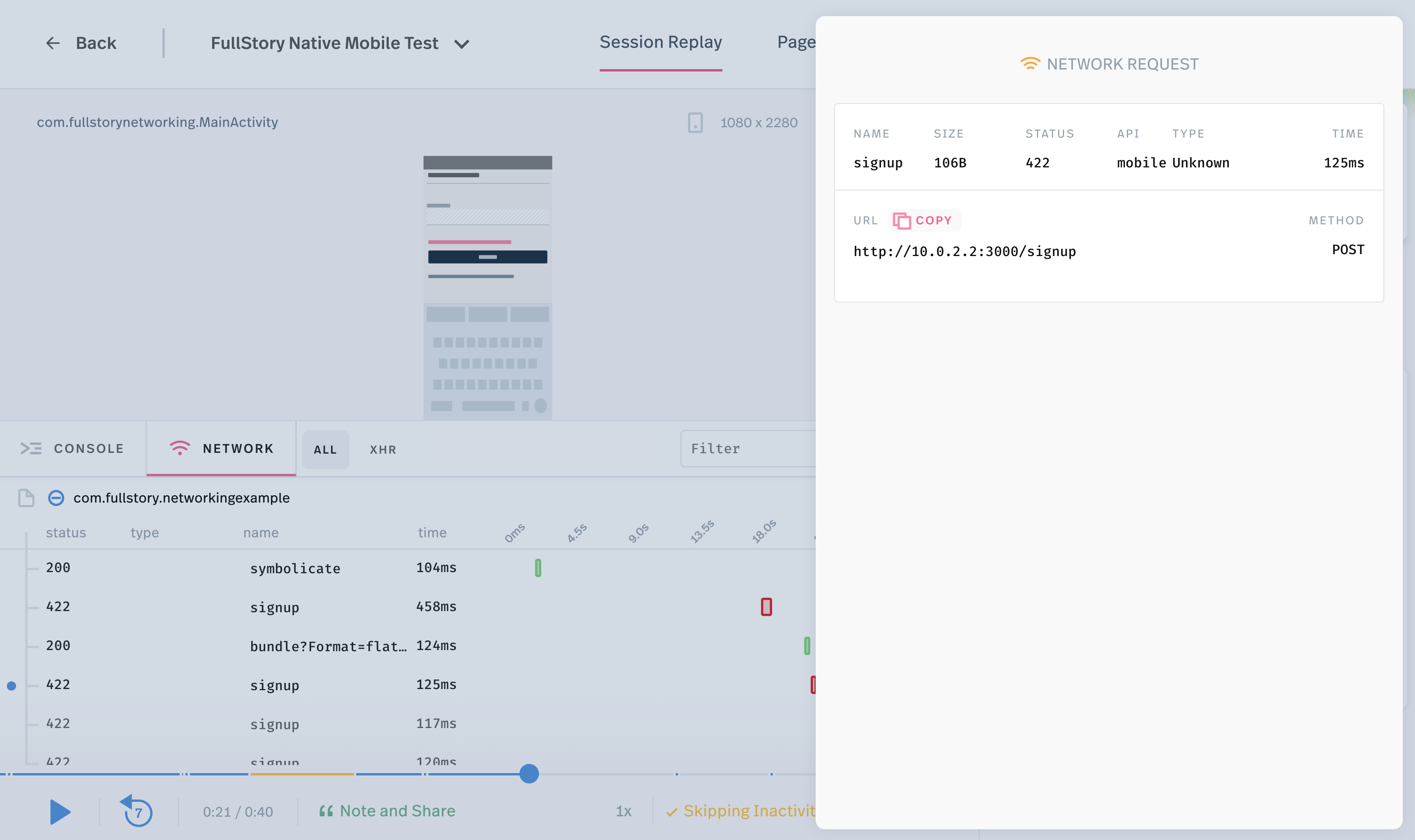Open the 1x playback speed selector
1415x840 pixels.
tap(623, 811)
